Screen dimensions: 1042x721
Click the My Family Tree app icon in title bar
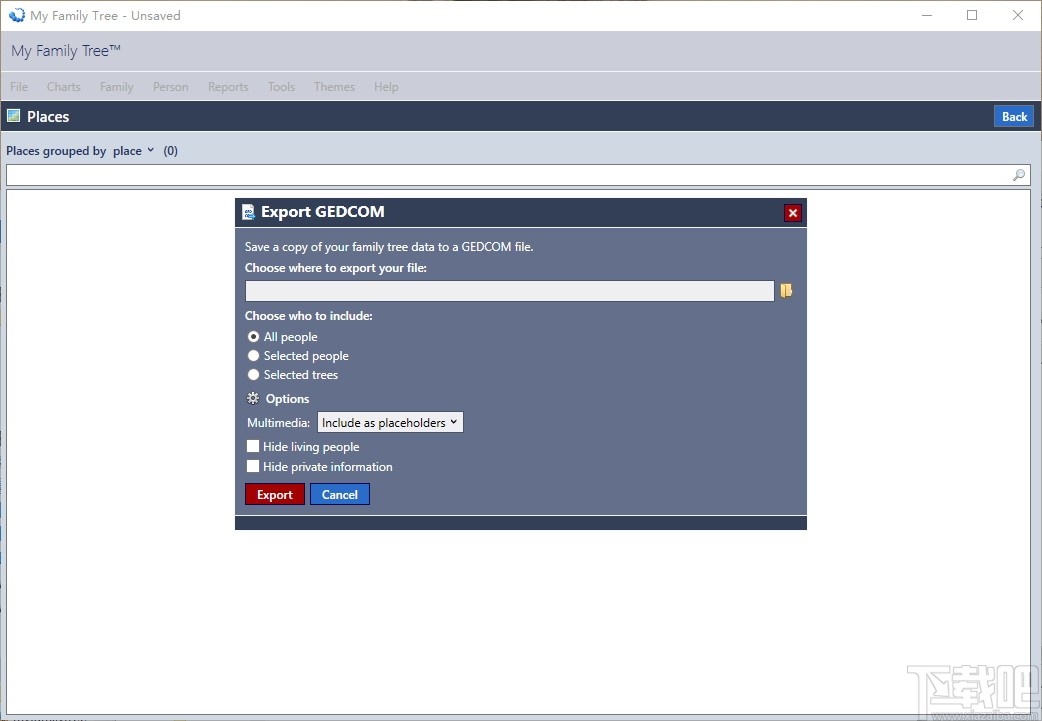tap(17, 15)
